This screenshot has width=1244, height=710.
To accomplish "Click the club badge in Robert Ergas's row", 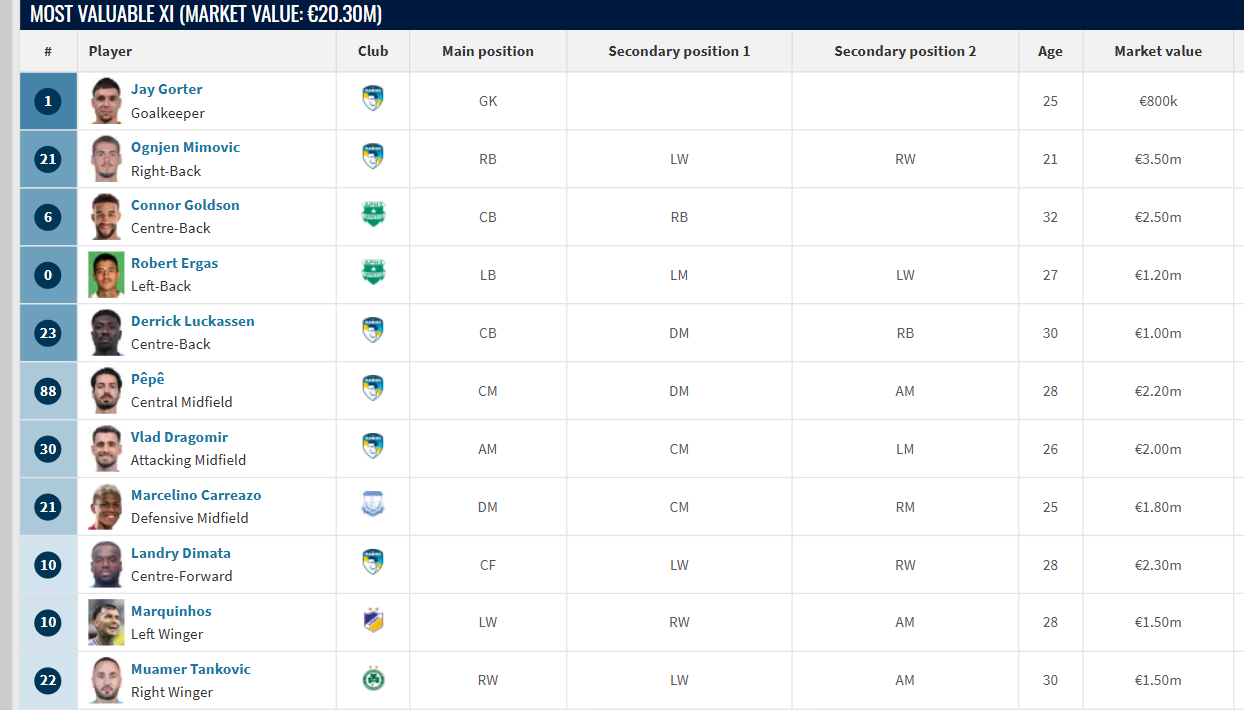I will (373, 273).
